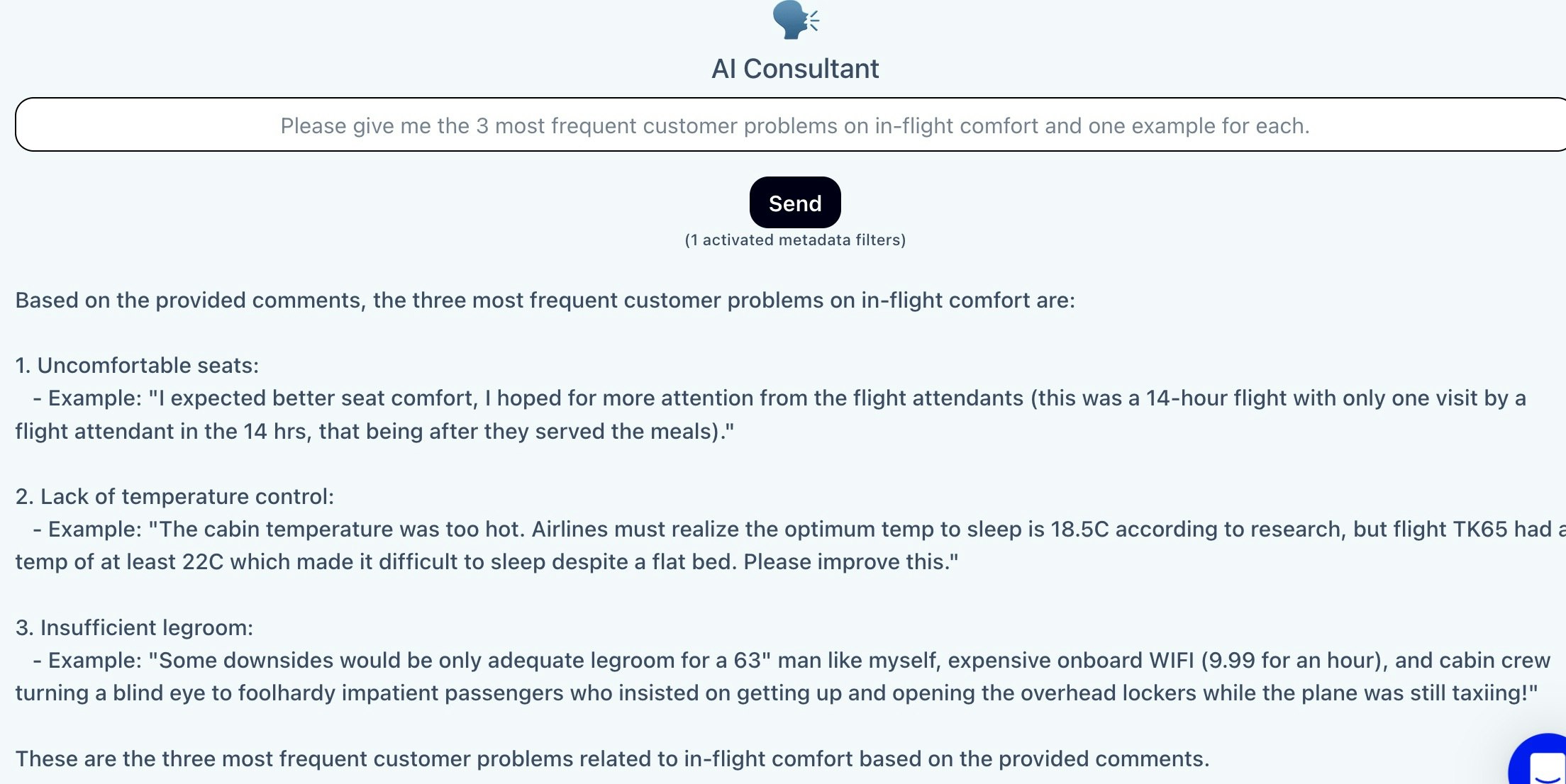Click inside the question input field

794,125
